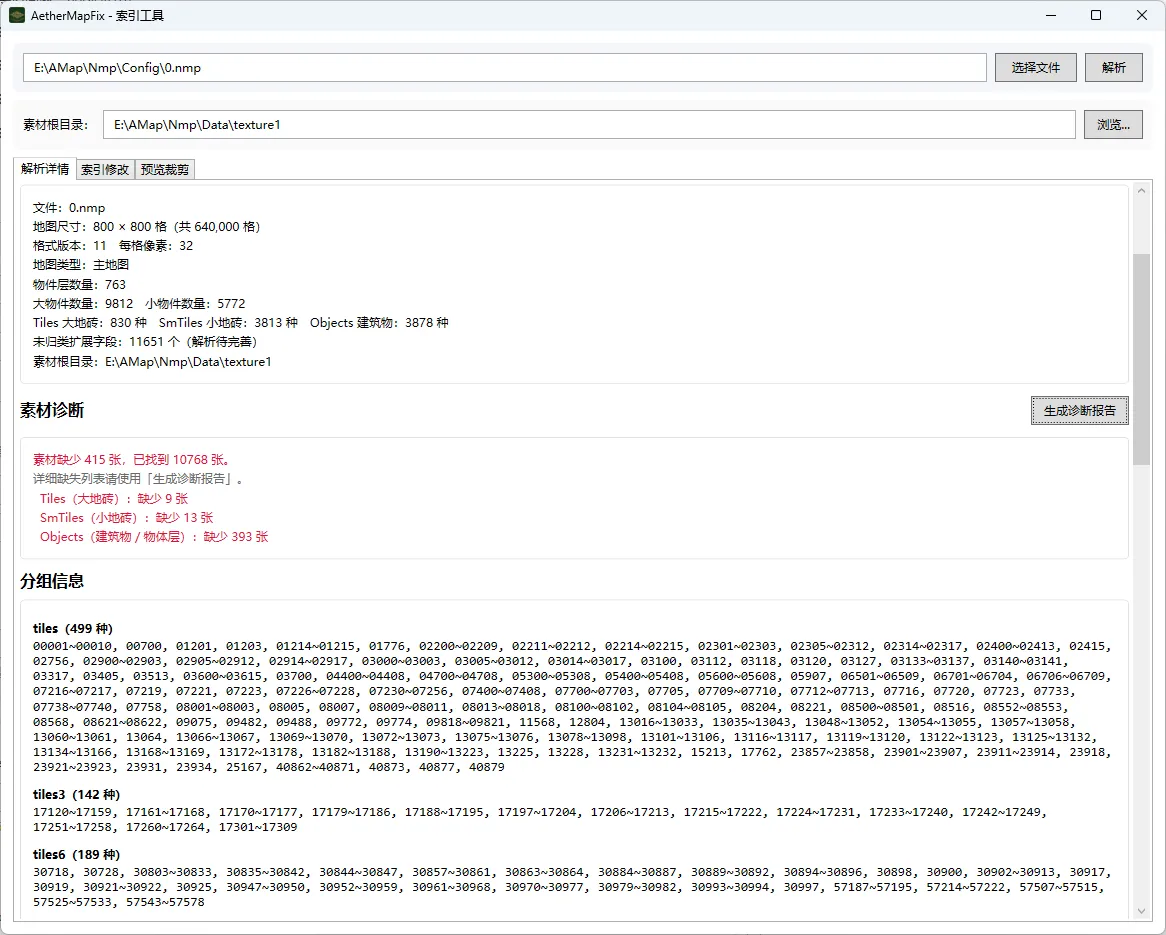Click the 未归类扩展字段: 11651 line
The image size is (1166, 935).
[x=145, y=342]
